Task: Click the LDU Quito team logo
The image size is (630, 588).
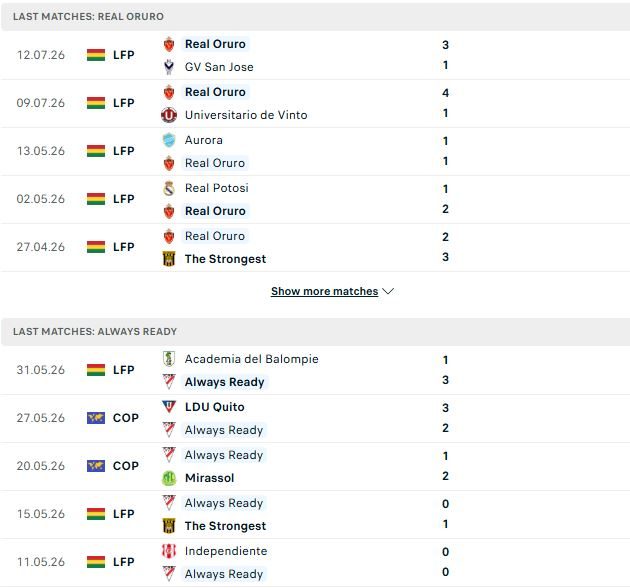Action: coord(169,407)
